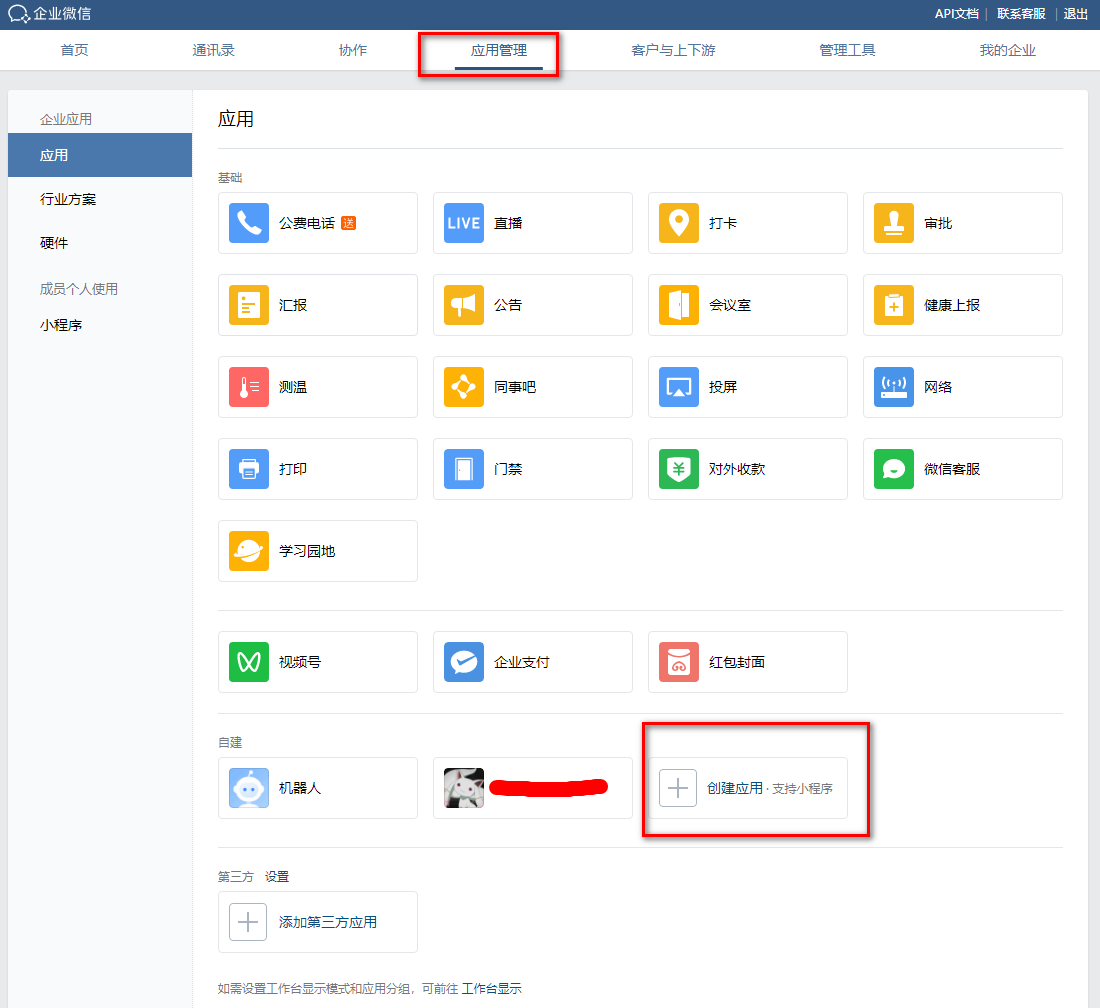Select the 审批 stamp icon
This screenshot has height=1008, width=1100.
click(x=894, y=223)
